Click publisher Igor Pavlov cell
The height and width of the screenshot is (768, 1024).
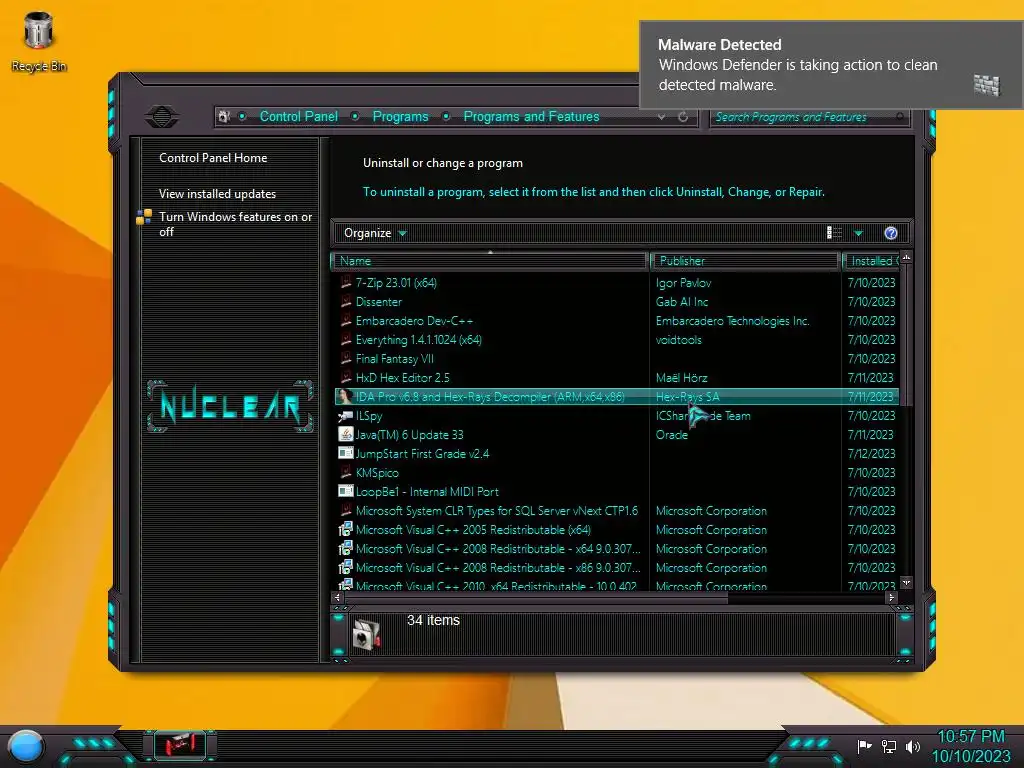[x=683, y=283]
